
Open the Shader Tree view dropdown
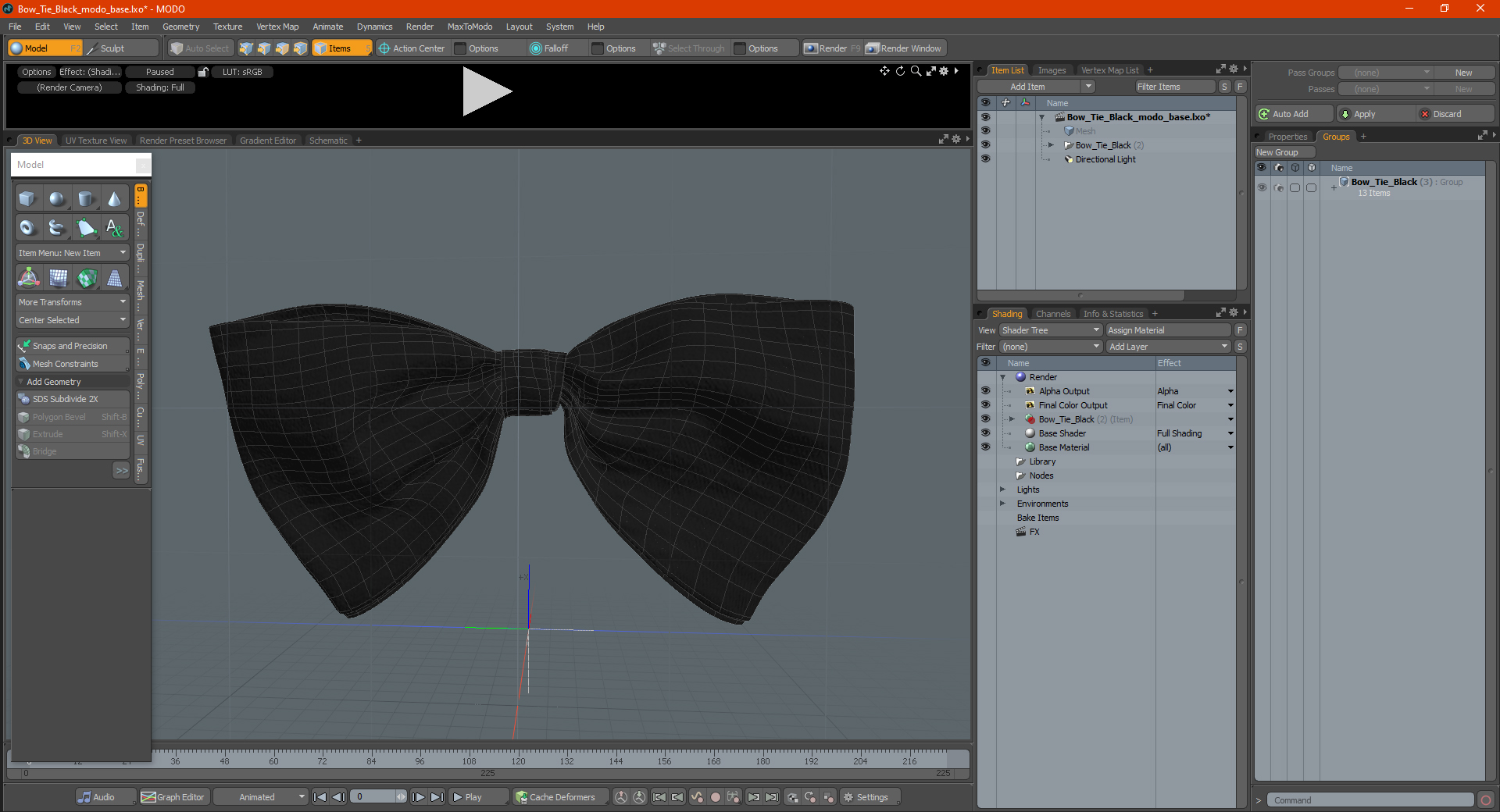coord(1050,330)
